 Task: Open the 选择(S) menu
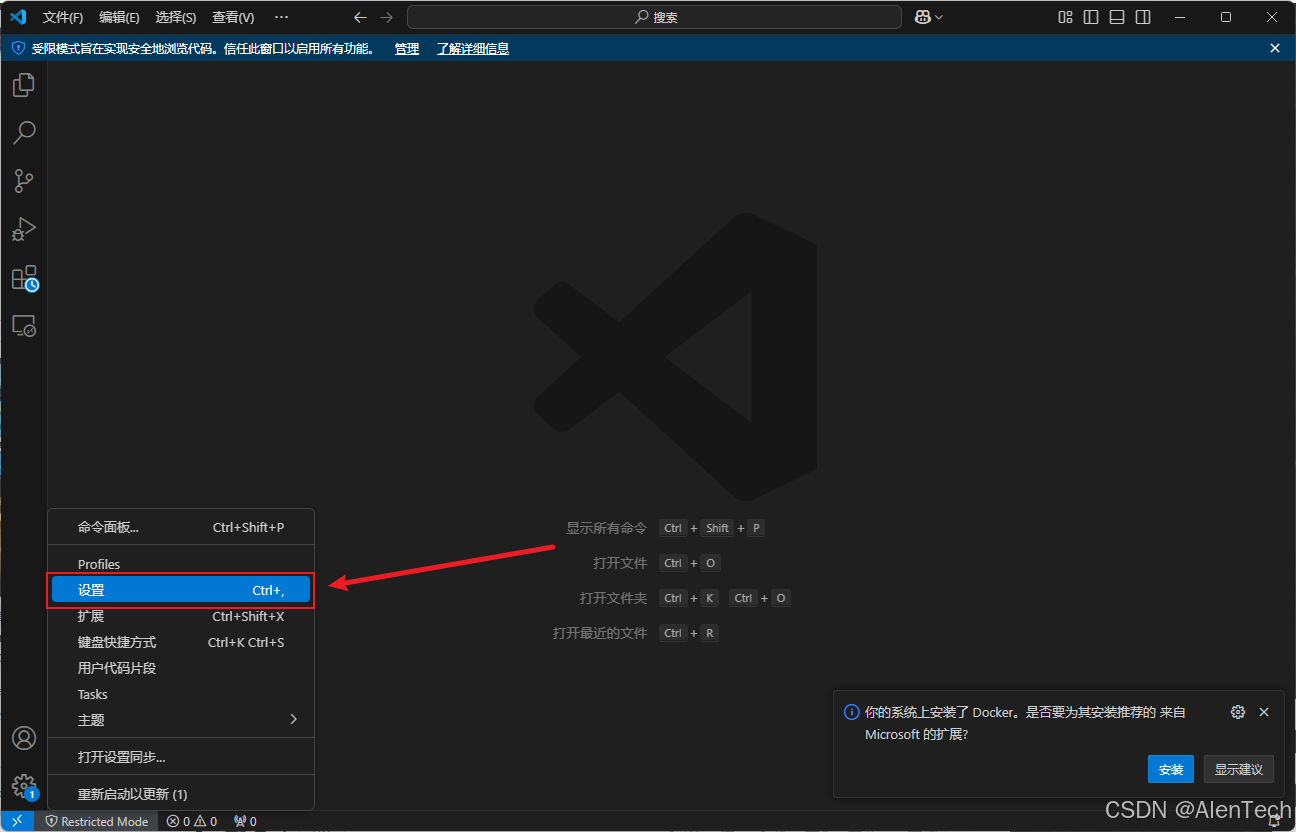[176, 17]
